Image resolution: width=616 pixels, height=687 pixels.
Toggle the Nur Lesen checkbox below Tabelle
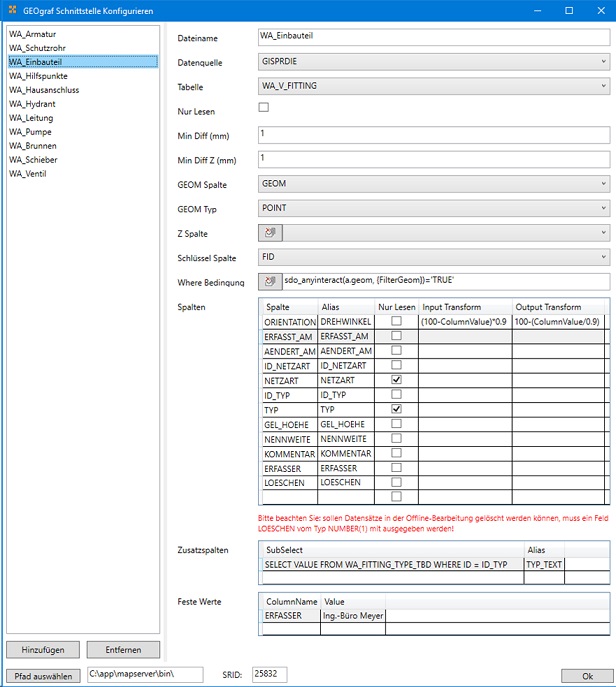pos(264,108)
